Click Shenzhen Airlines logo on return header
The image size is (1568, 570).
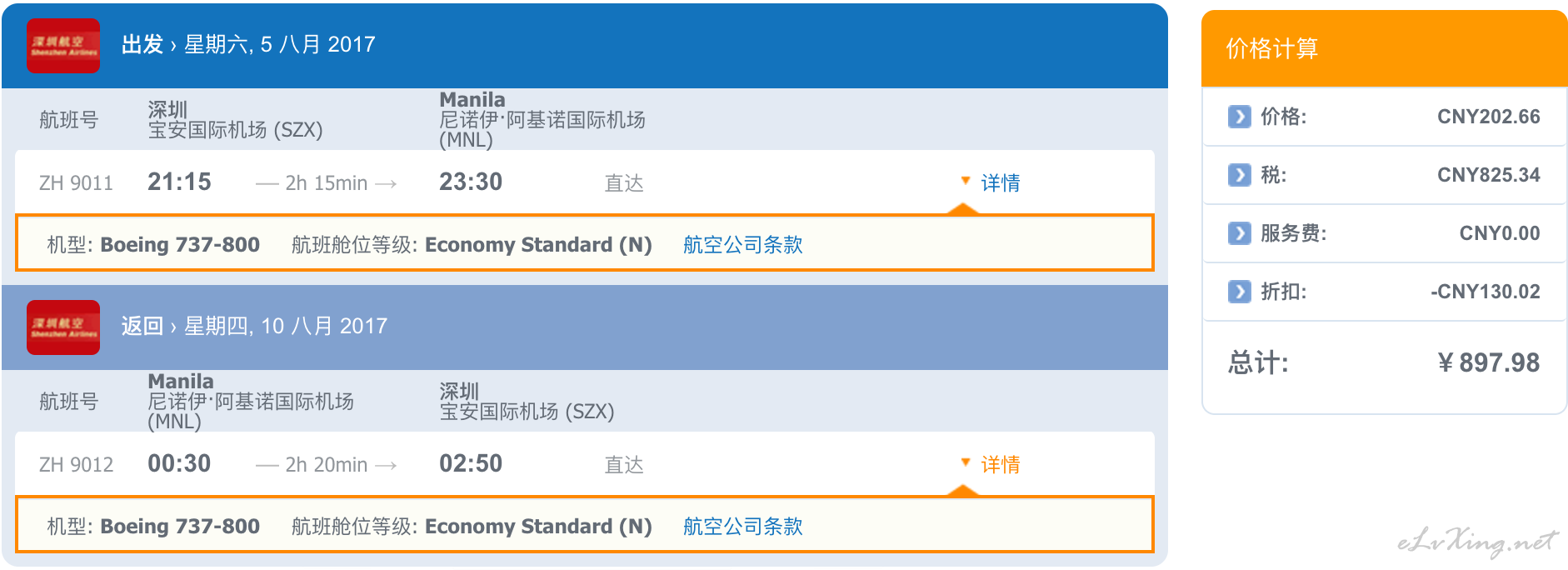click(x=63, y=327)
